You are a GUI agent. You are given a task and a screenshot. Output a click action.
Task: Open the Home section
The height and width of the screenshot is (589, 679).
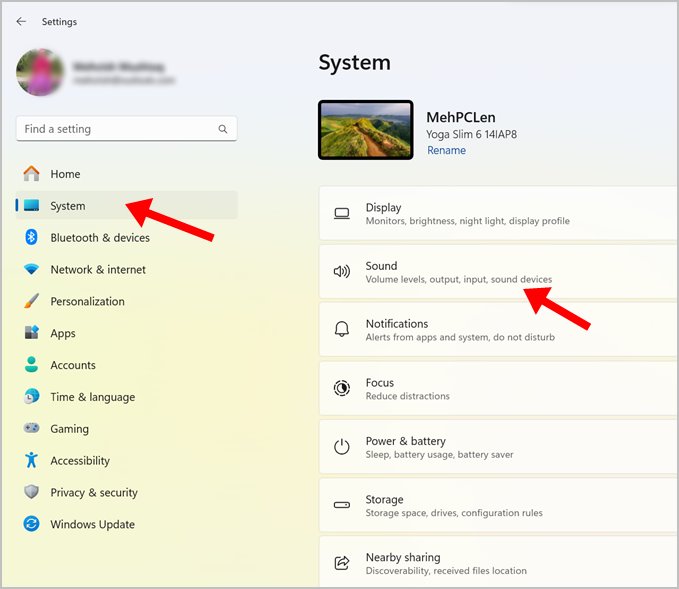126,174
